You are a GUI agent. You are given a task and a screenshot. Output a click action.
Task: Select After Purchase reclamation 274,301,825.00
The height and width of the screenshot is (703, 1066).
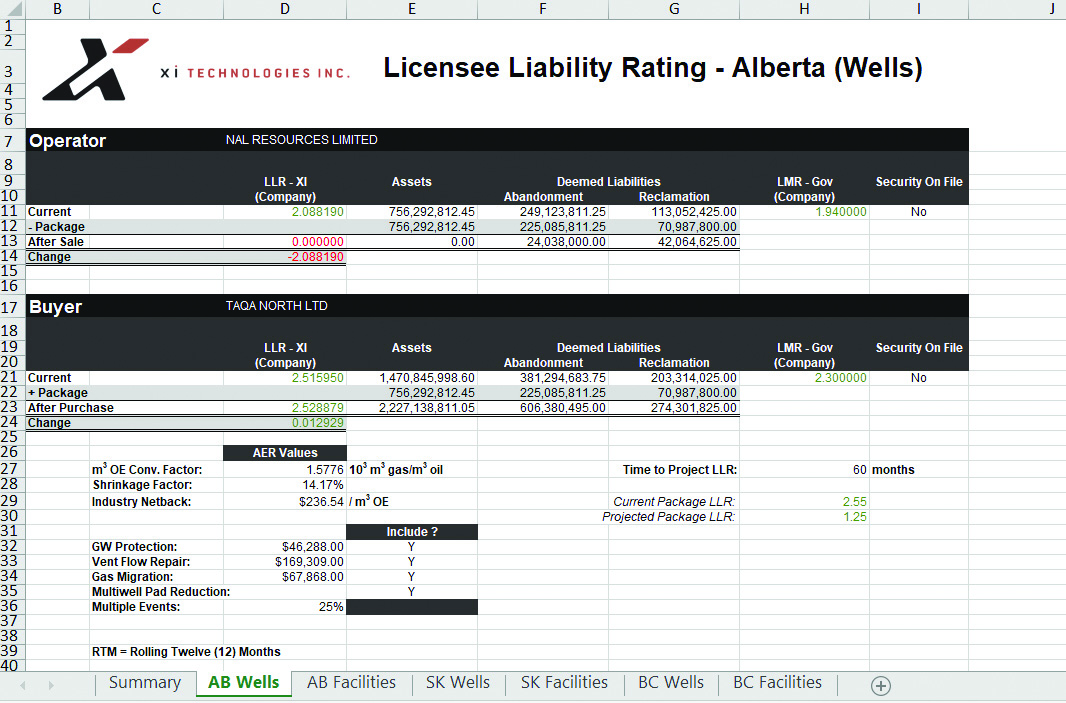[x=694, y=408]
